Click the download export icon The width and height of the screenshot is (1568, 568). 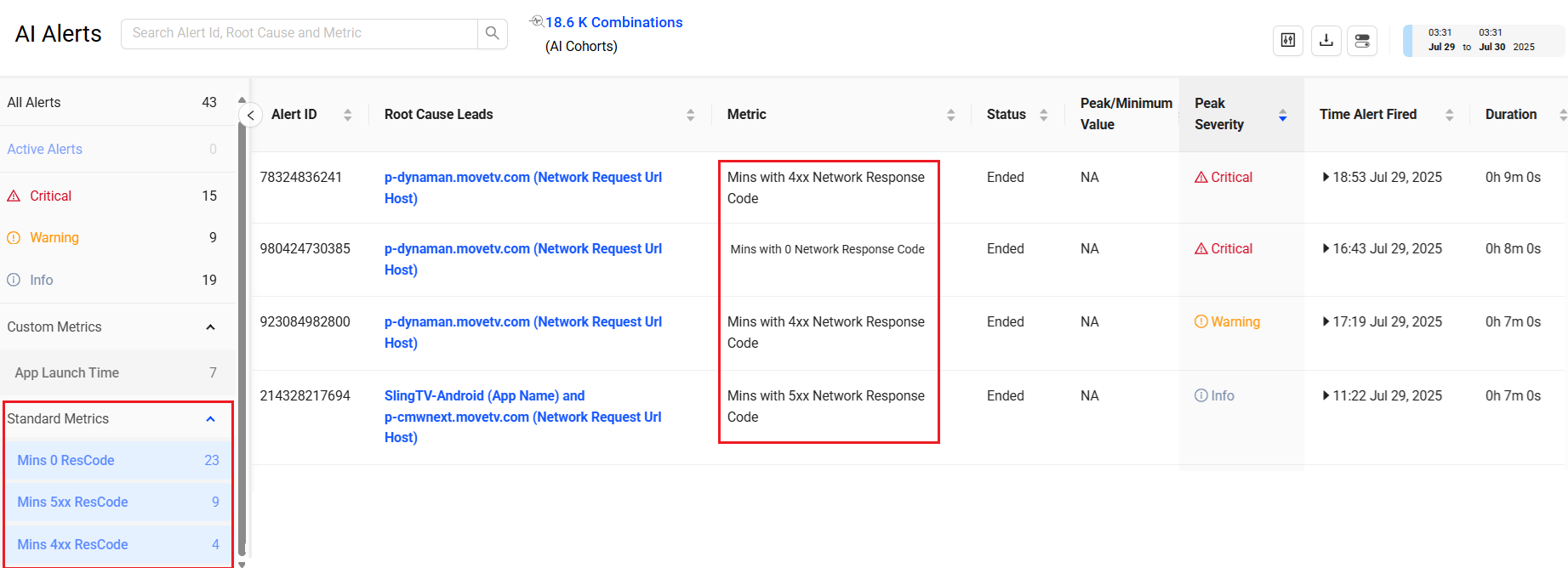[1326, 41]
